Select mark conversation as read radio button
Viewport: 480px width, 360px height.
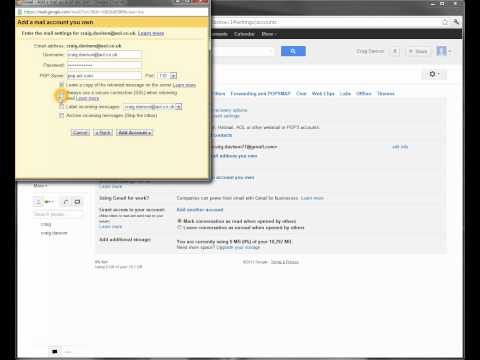(x=180, y=221)
